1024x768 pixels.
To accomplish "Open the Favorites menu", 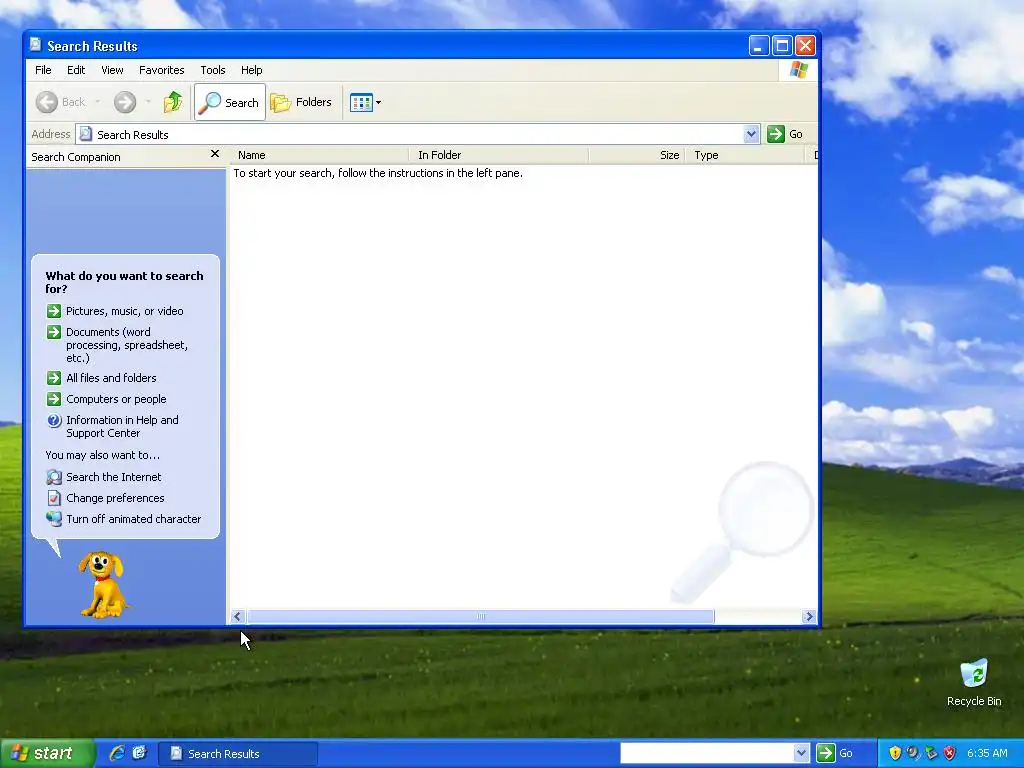I will (161, 70).
